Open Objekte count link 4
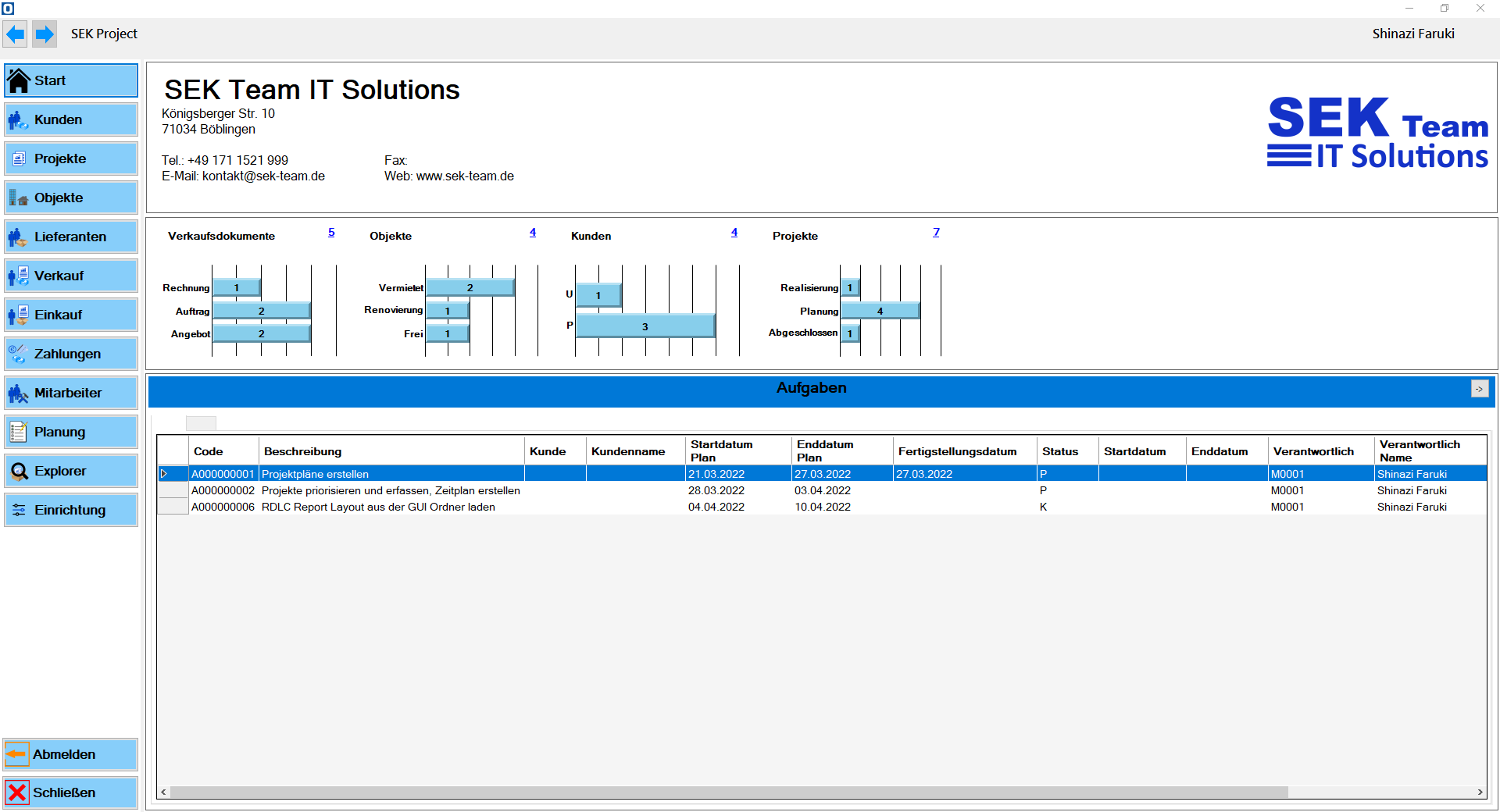This screenshot has height=812, width=1500. pos(533,232)
